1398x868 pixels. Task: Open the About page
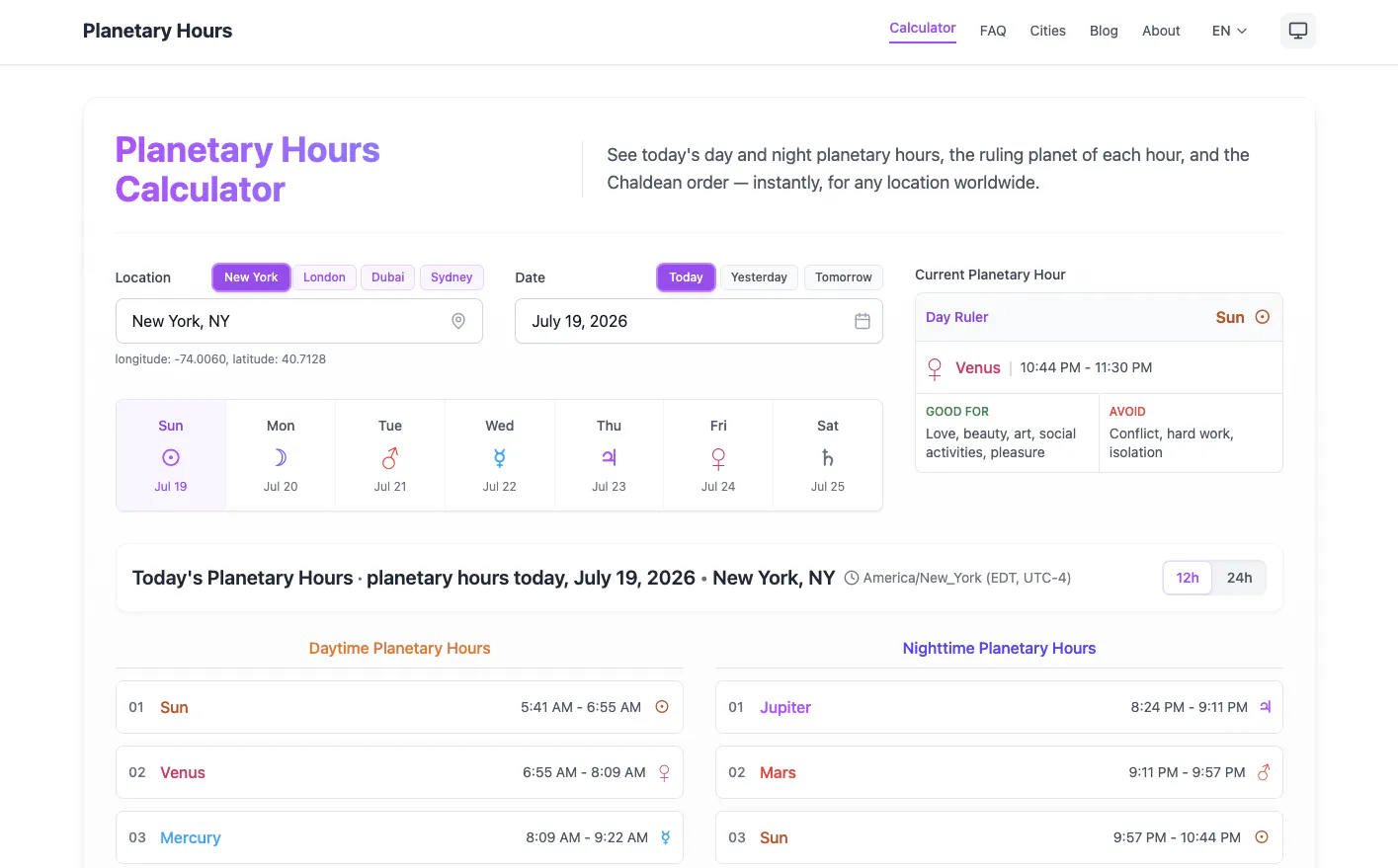click(x=1161, y=31)
